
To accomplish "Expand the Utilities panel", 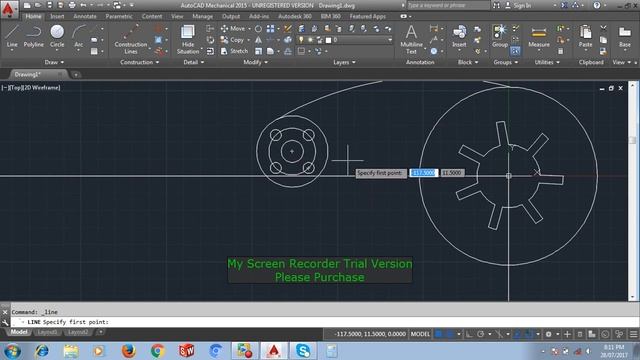I will coord(547,62).
